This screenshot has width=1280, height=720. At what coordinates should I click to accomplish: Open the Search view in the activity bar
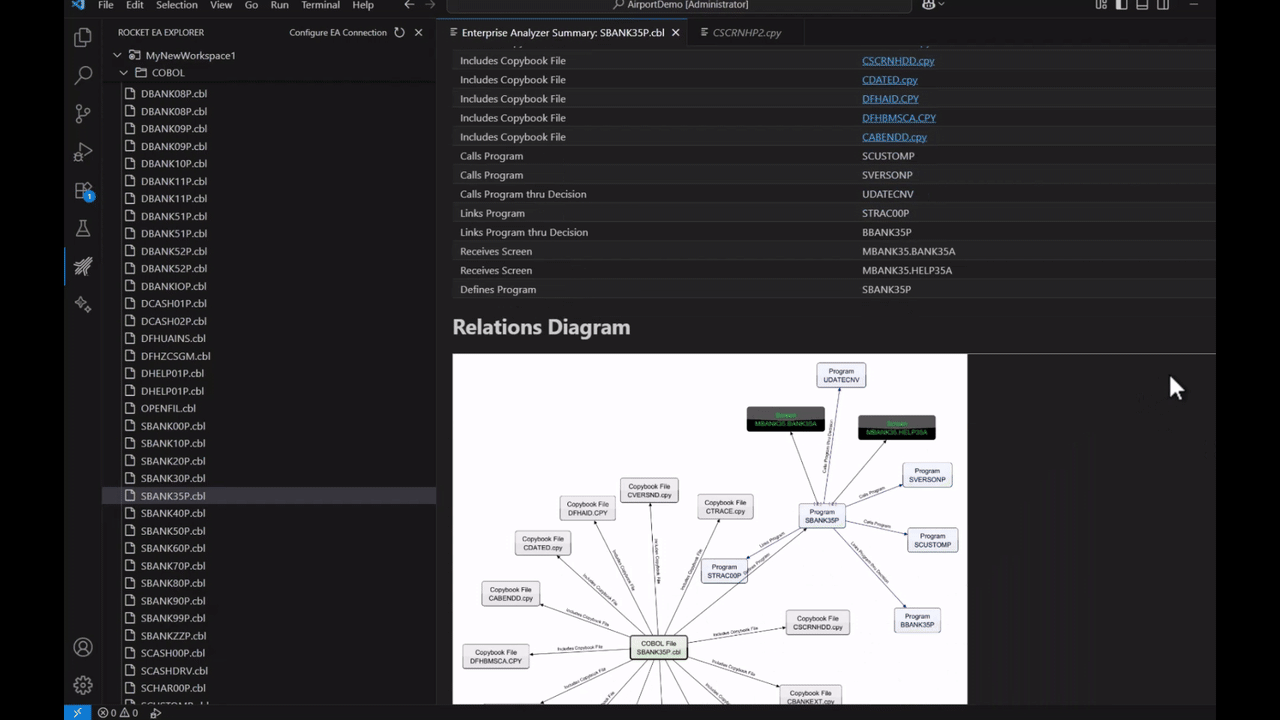click(83, 74)
